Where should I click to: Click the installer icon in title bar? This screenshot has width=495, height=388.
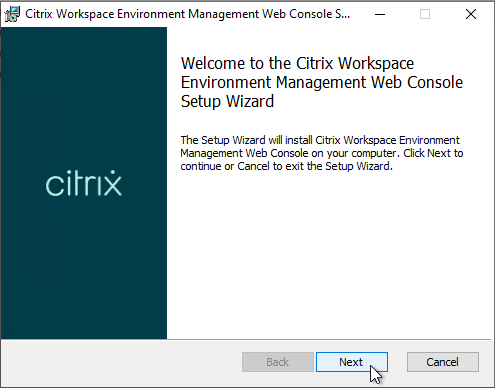(12, 14)
